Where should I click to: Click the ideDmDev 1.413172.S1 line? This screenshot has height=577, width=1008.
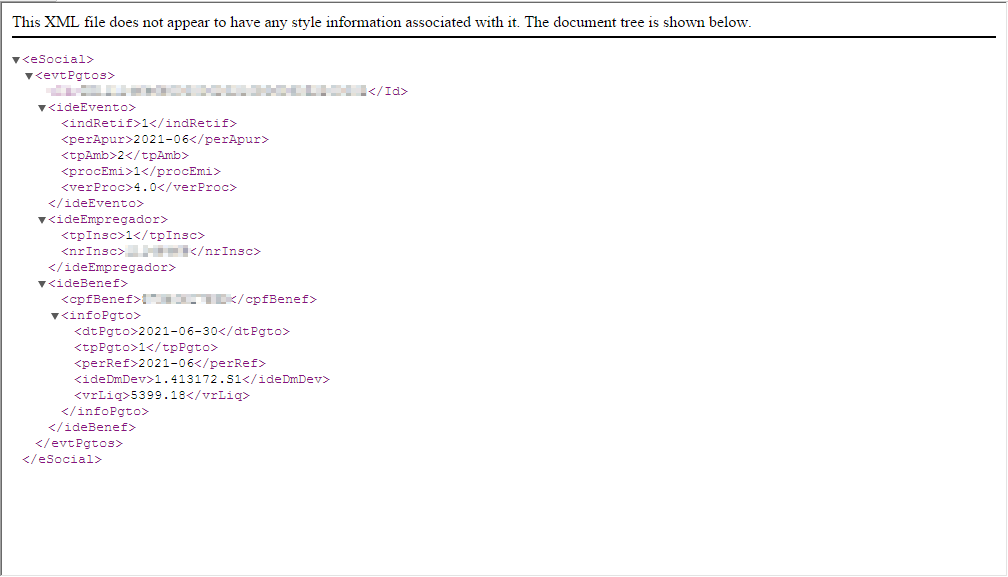tap(202, 380)
